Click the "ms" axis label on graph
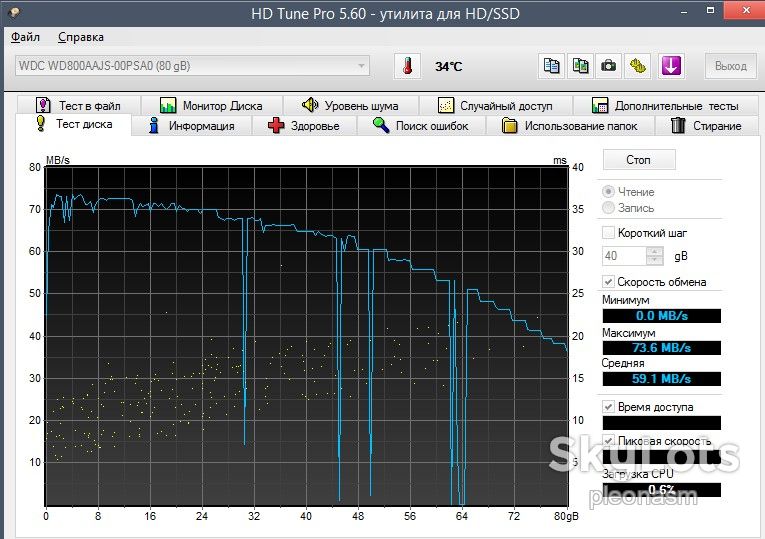This screenshot has height=539, width=765. (560, 160)
